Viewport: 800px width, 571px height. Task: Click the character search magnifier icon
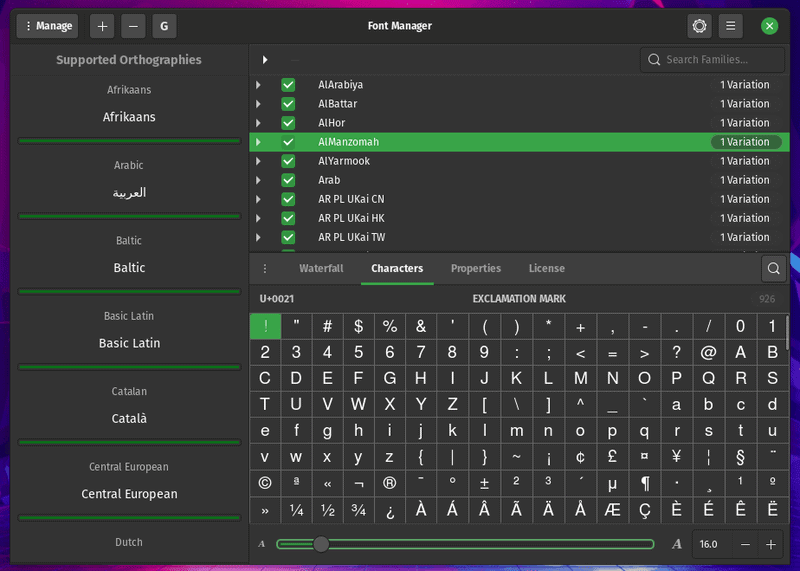coord(773,268)
